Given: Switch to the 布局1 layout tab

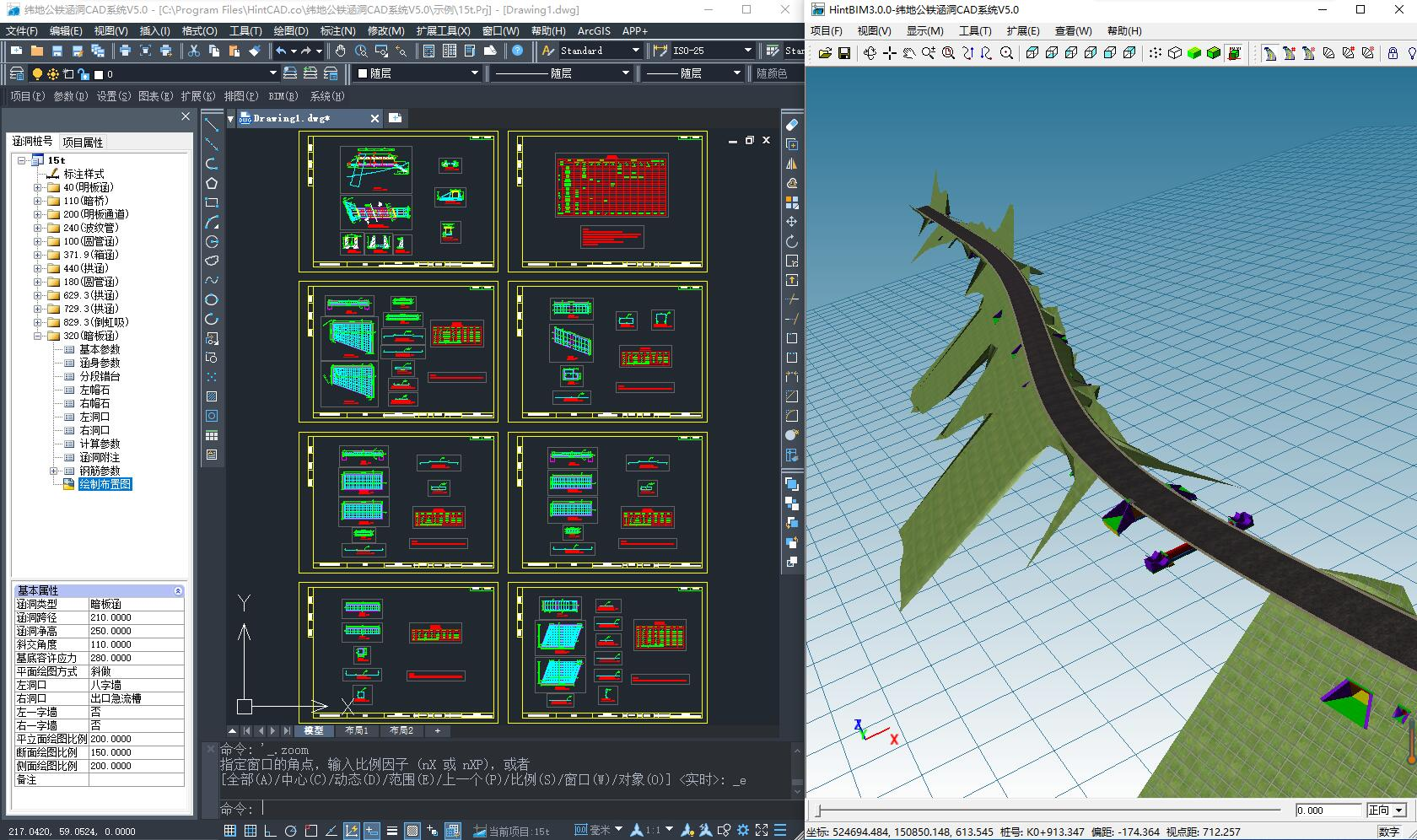Looking at the screenshot, I should (356, 730).
